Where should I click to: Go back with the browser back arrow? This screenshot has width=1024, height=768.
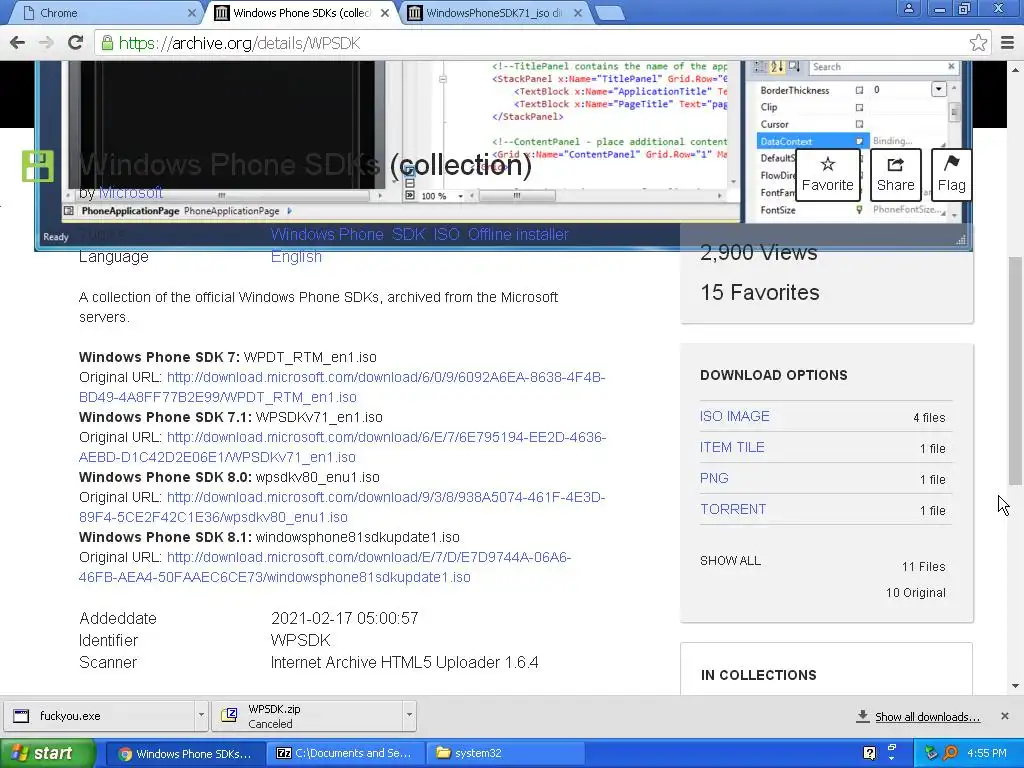point(18,43)
